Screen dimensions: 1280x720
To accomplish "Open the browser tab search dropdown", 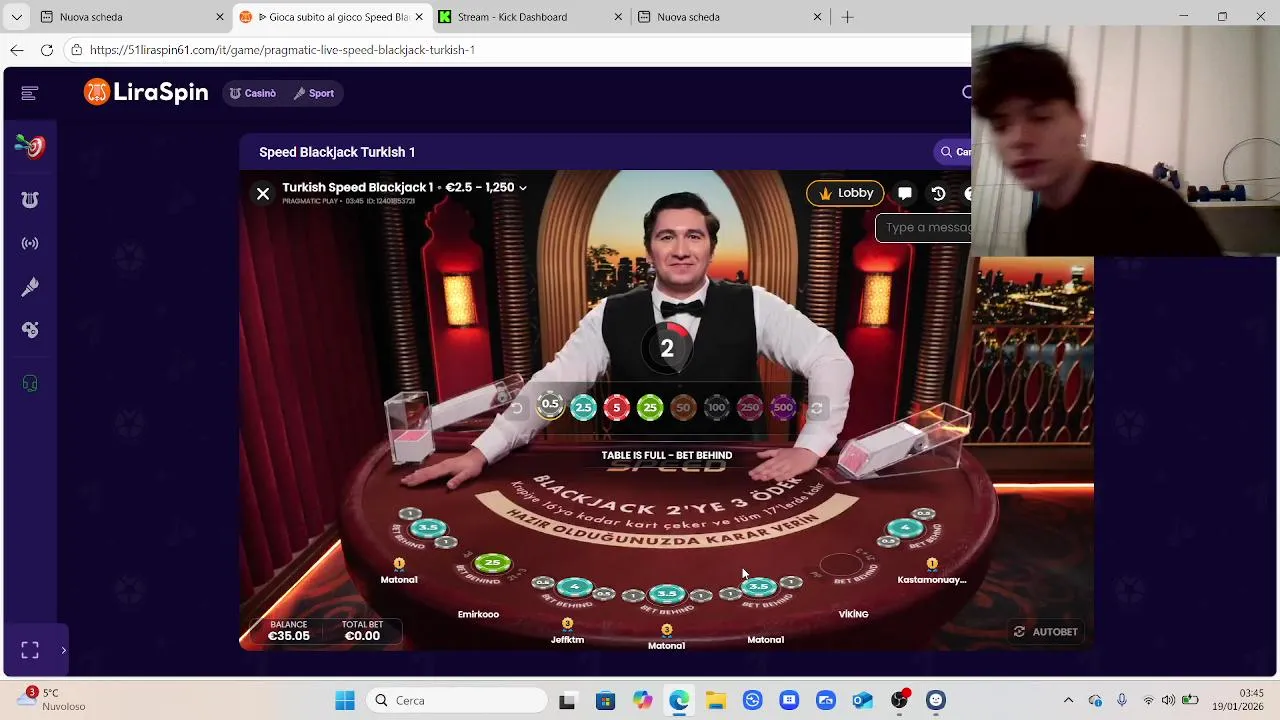I will tap(16, 17).
